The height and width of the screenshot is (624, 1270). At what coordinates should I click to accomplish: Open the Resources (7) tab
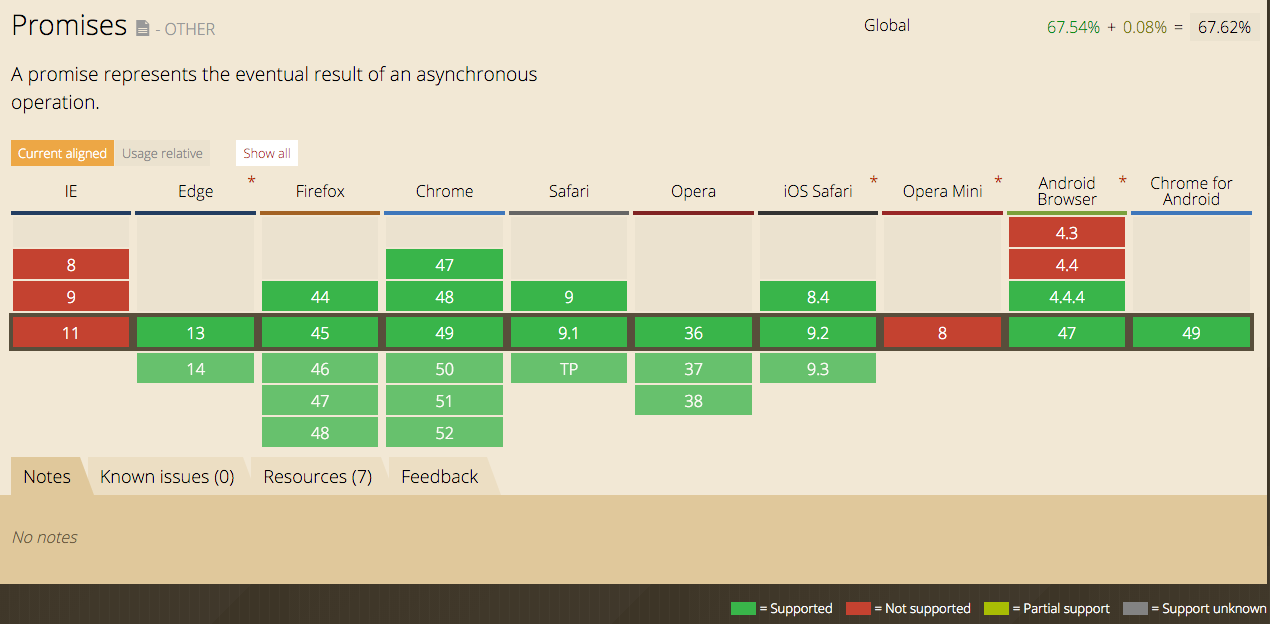click(x=317, y=476)
